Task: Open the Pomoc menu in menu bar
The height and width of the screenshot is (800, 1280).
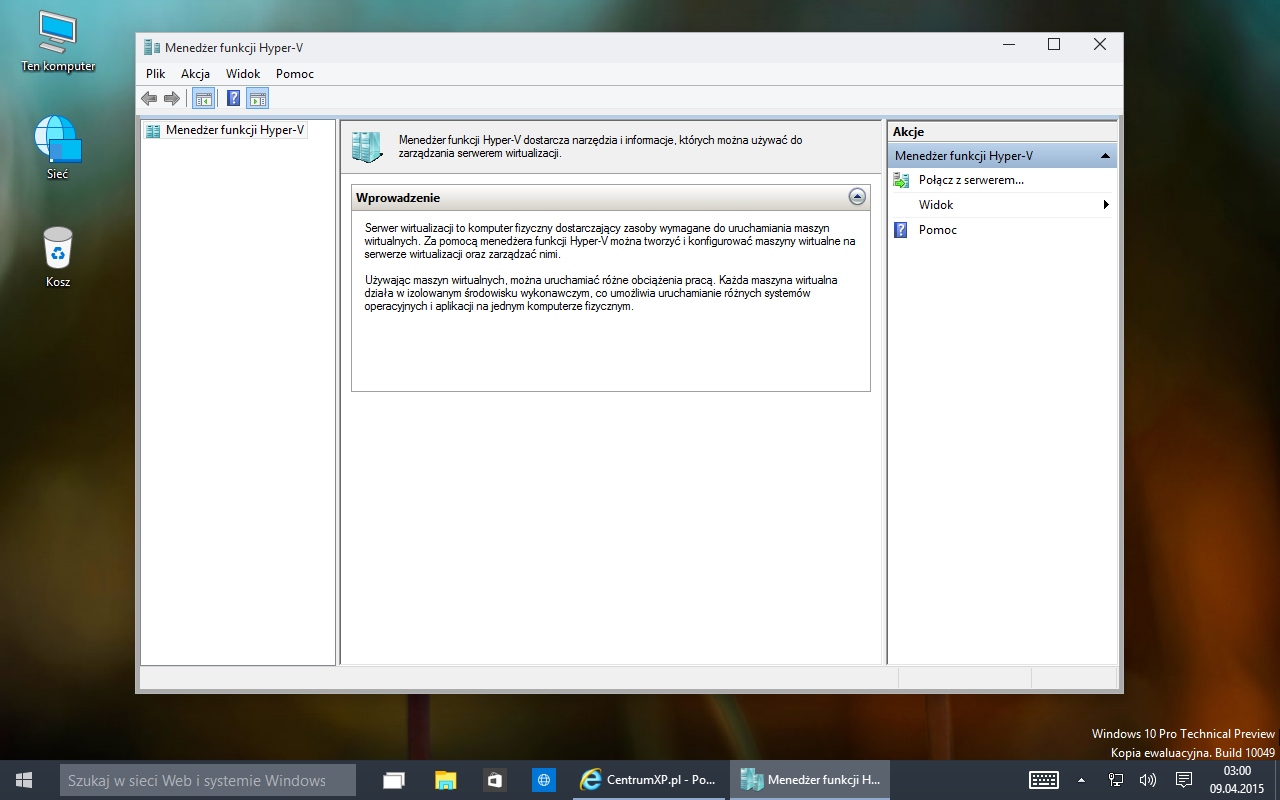Action: click(295, 74)
